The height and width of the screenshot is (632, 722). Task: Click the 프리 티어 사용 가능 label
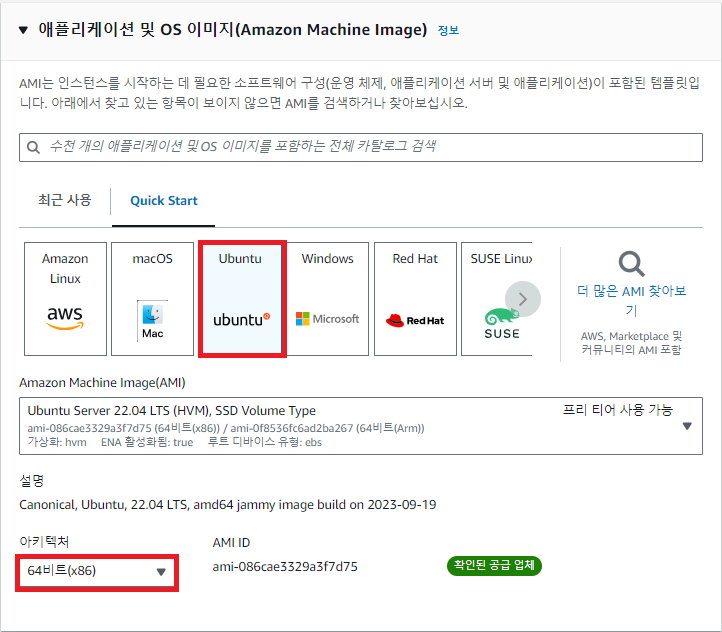(617, 410)
